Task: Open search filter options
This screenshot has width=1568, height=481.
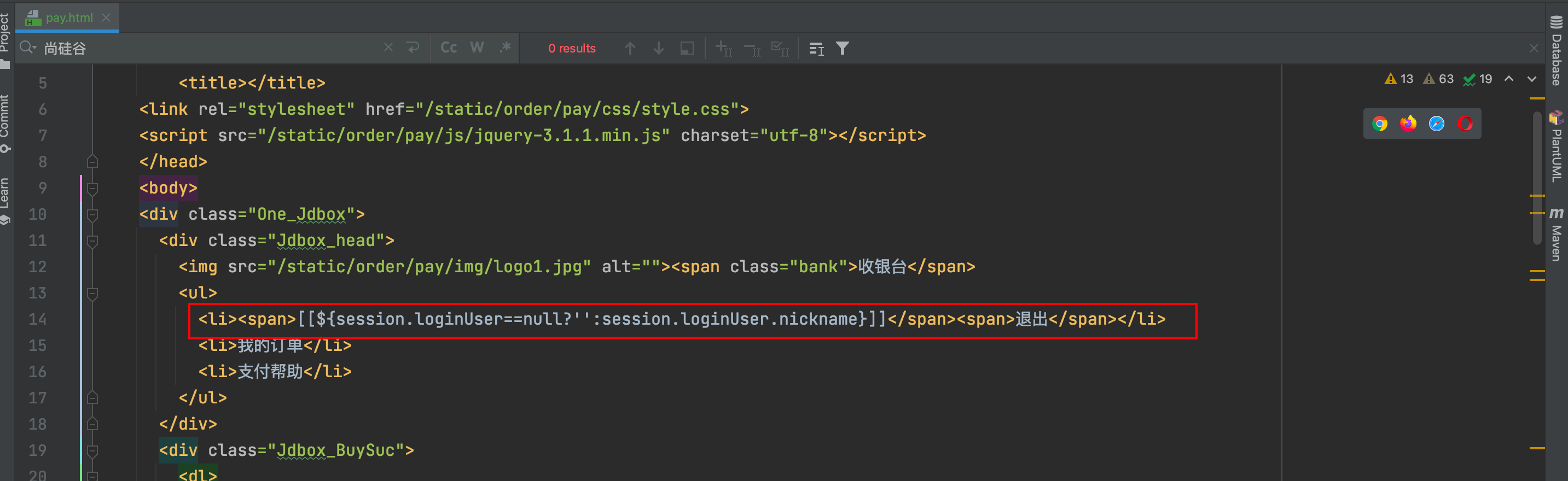Action: click(843, 48)
